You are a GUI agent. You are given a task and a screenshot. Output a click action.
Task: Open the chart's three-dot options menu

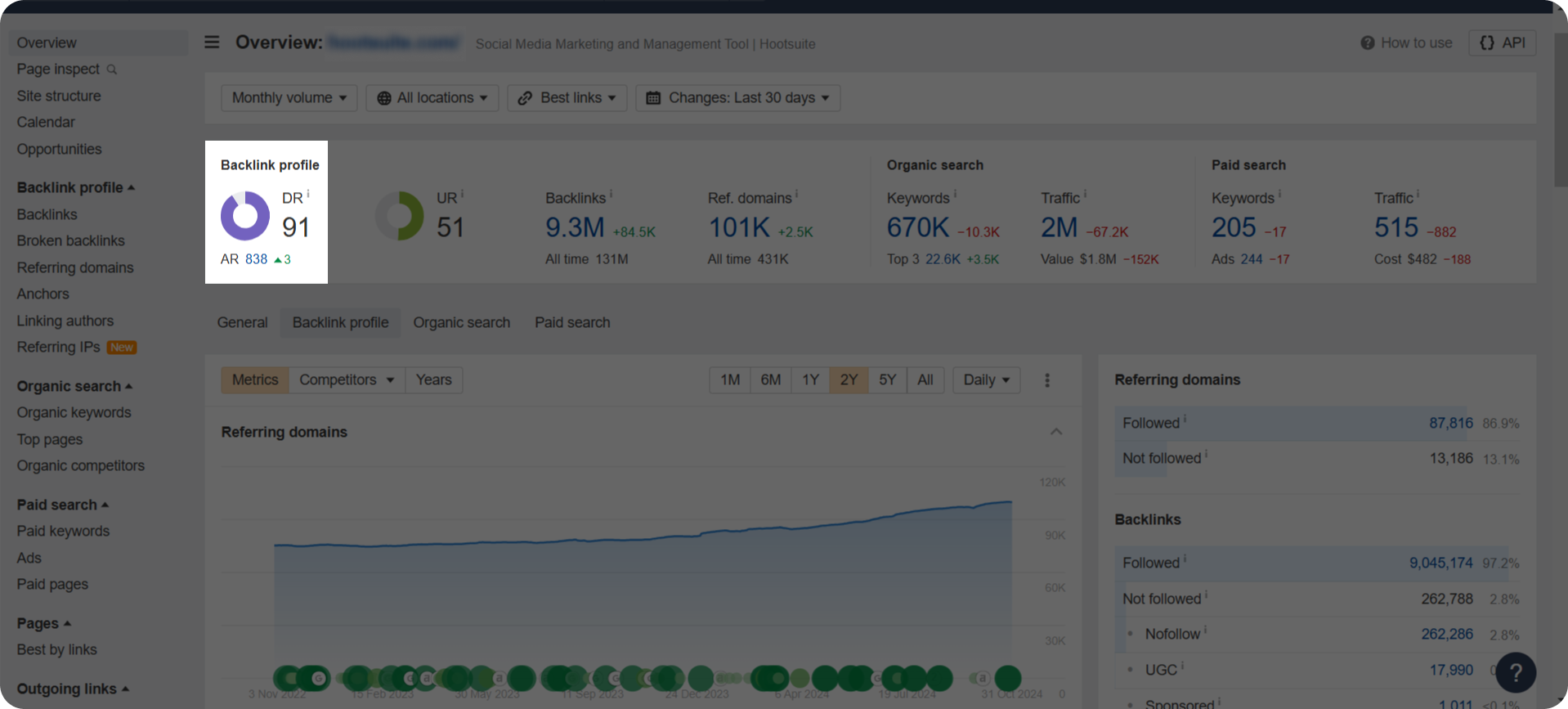[1047, 380]
